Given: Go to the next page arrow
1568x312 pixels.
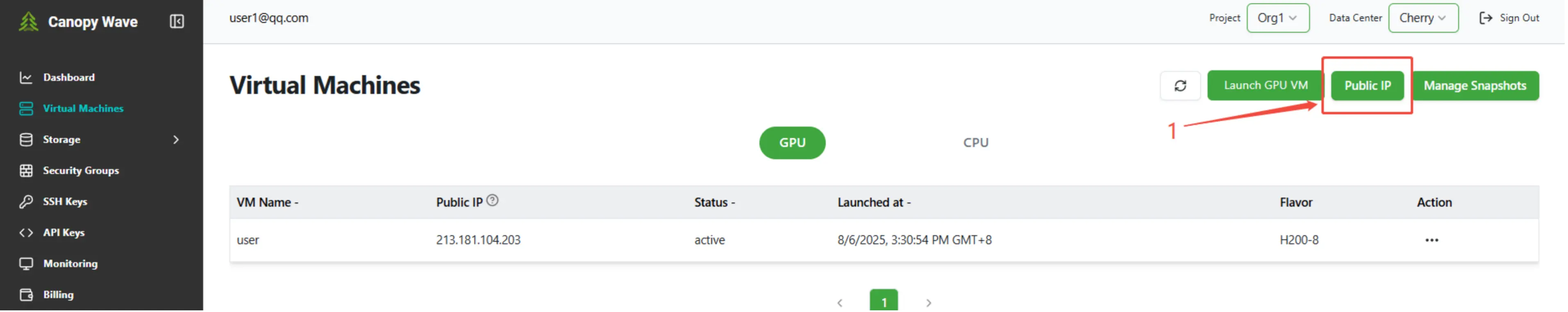Looking at the screenshot, I should [x=928, y=302].
